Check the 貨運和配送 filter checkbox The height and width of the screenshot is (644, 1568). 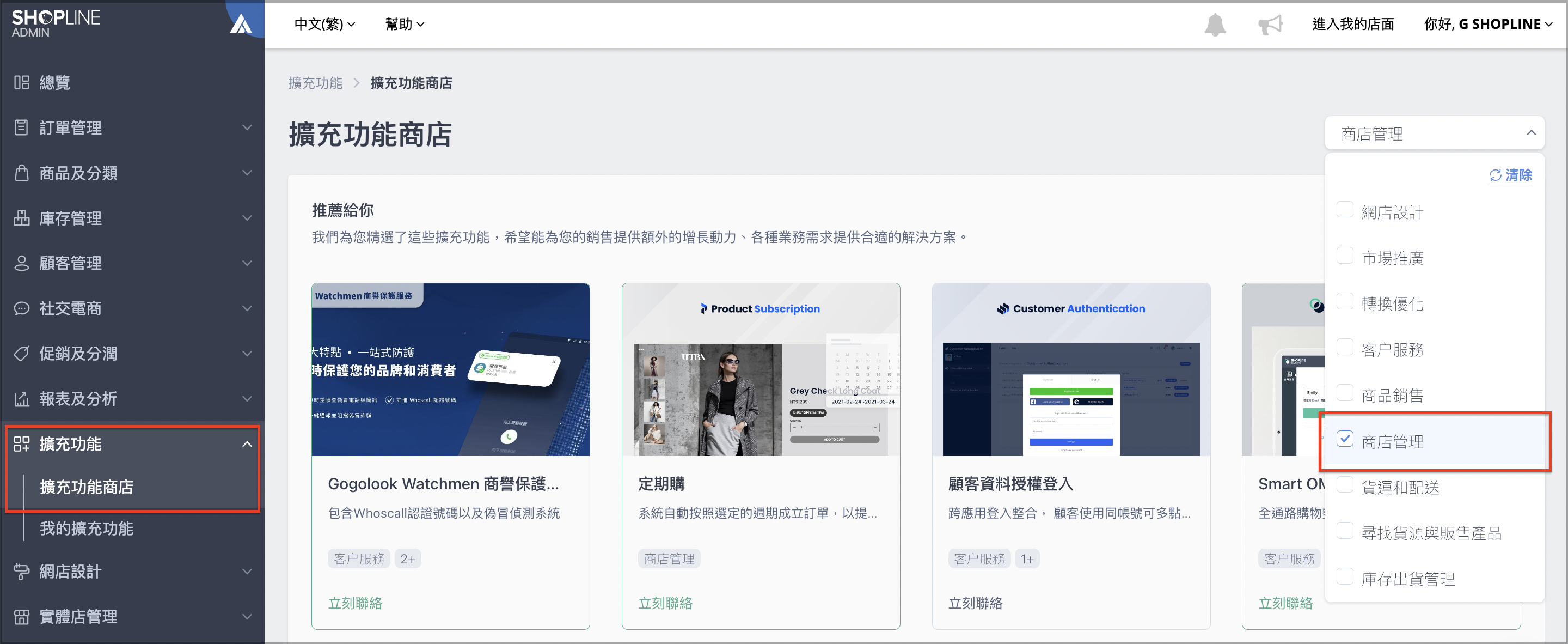pos(1344,484)
